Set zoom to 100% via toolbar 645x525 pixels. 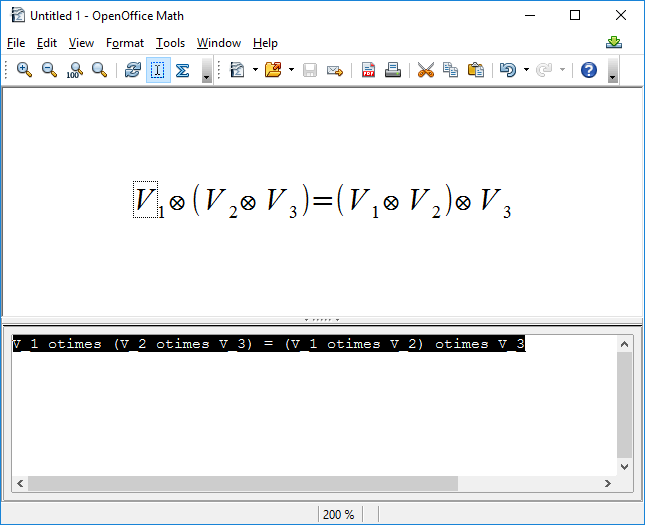(74, 70)
